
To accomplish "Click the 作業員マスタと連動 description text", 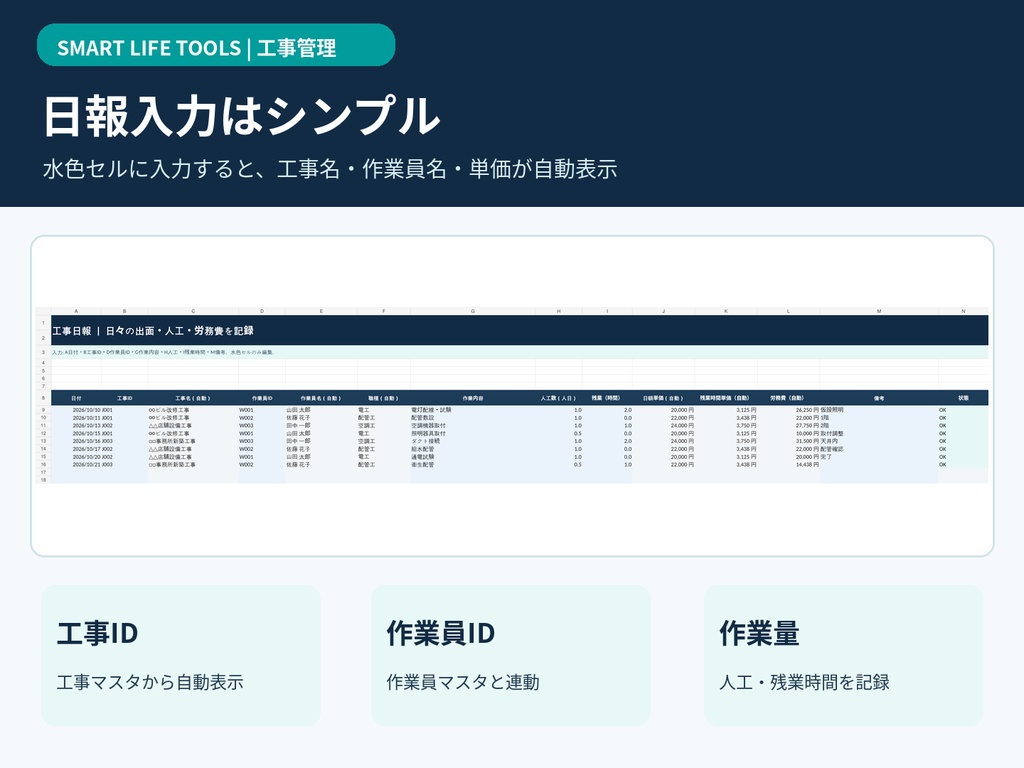I will coord(463,682).
